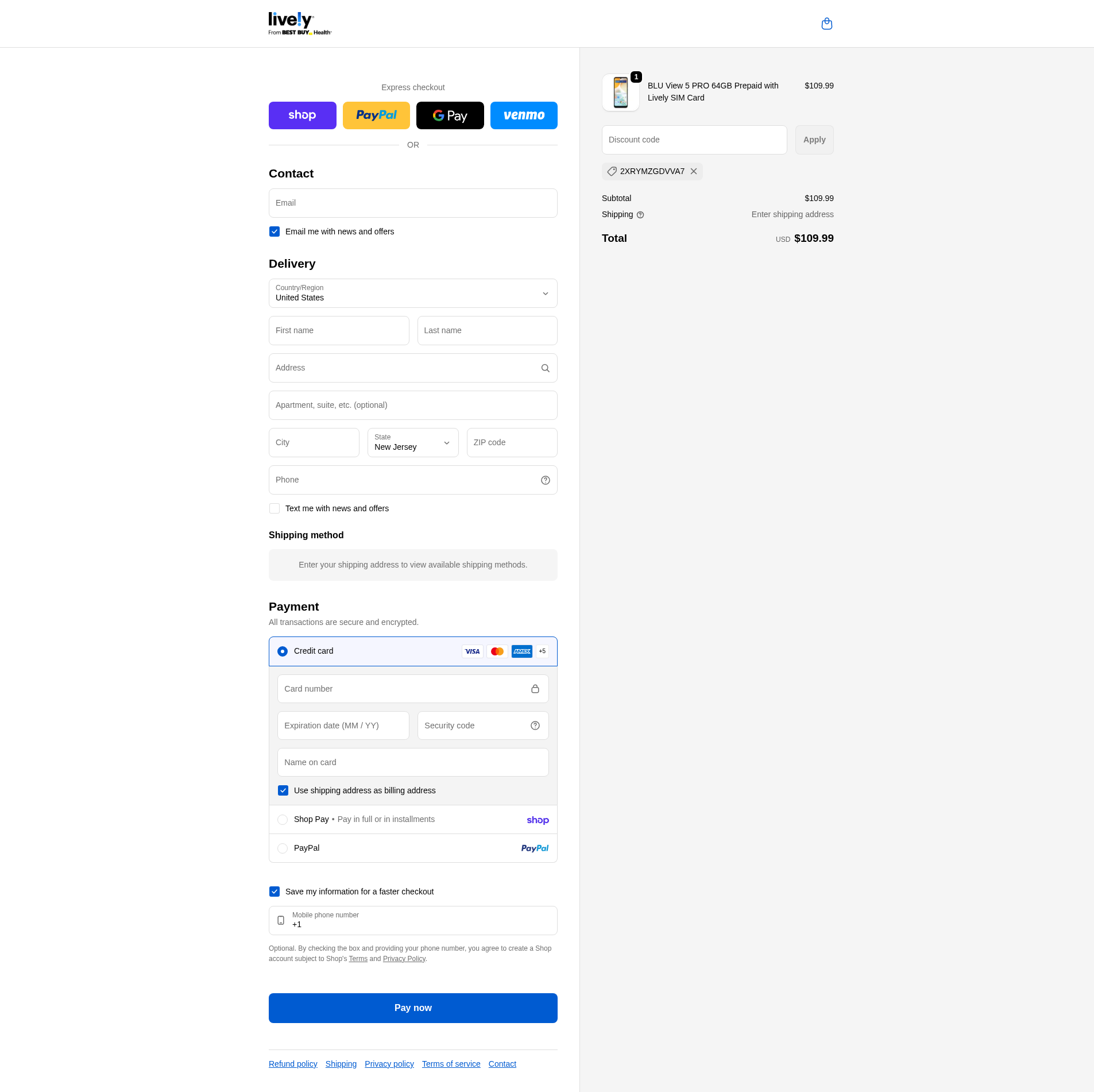Click the Address field search icon

(x=545, y=368)
